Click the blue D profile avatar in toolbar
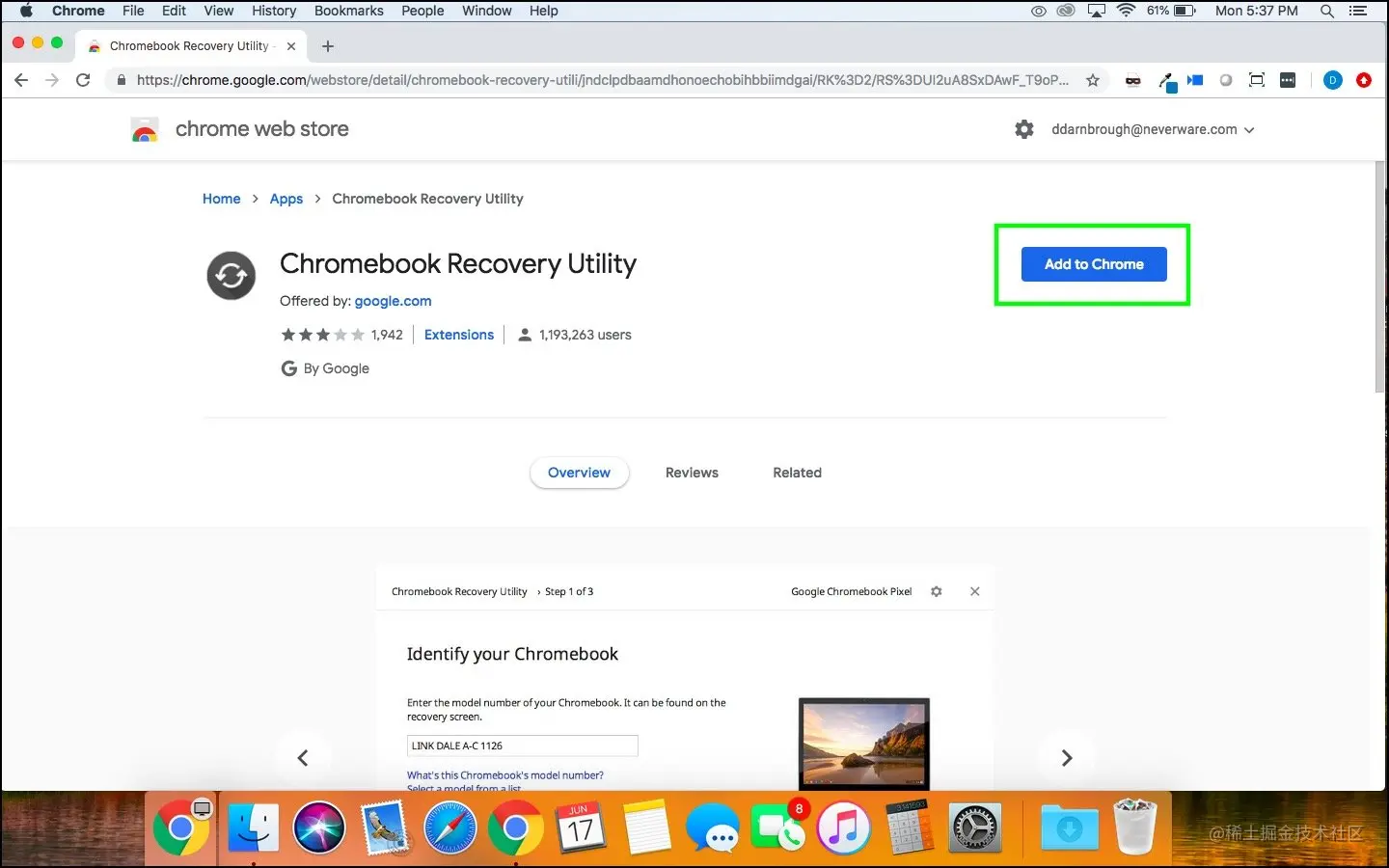1389x868 pixels. (1333, 80)
